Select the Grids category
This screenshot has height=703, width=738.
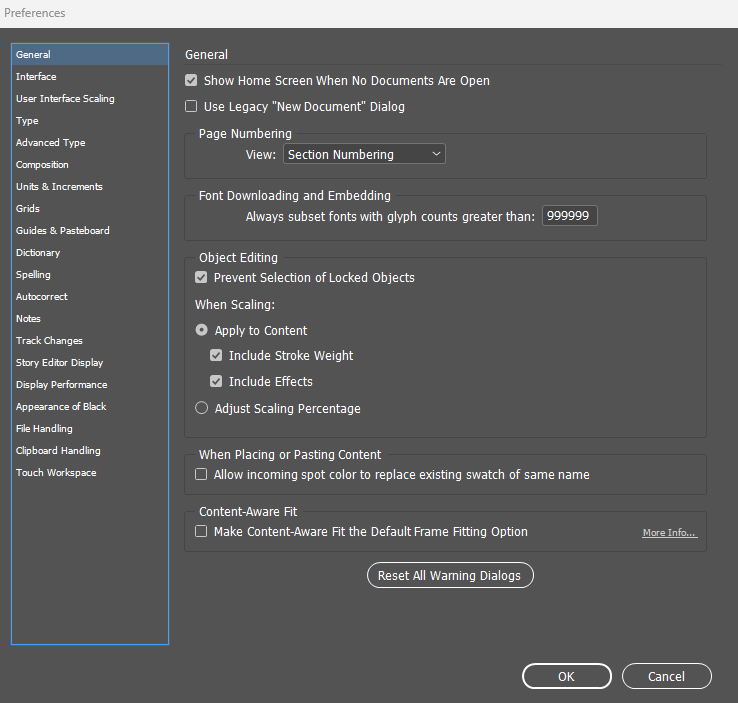point(90,208)
